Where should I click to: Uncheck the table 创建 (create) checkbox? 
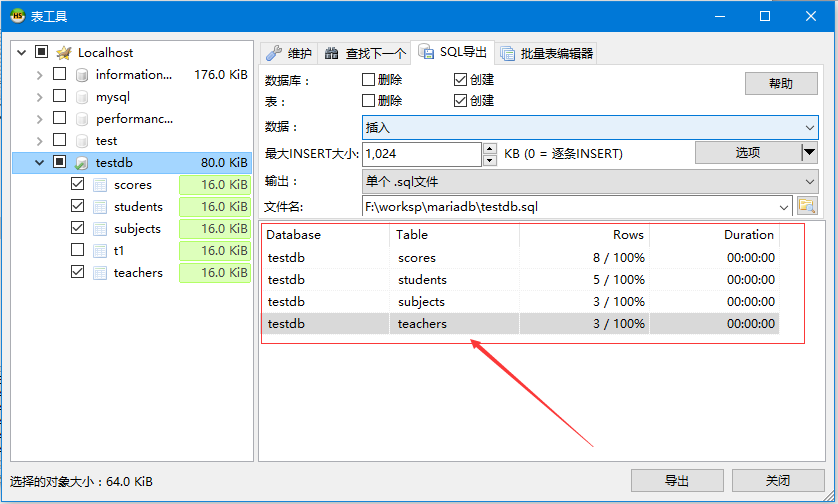tap(460, 101)
